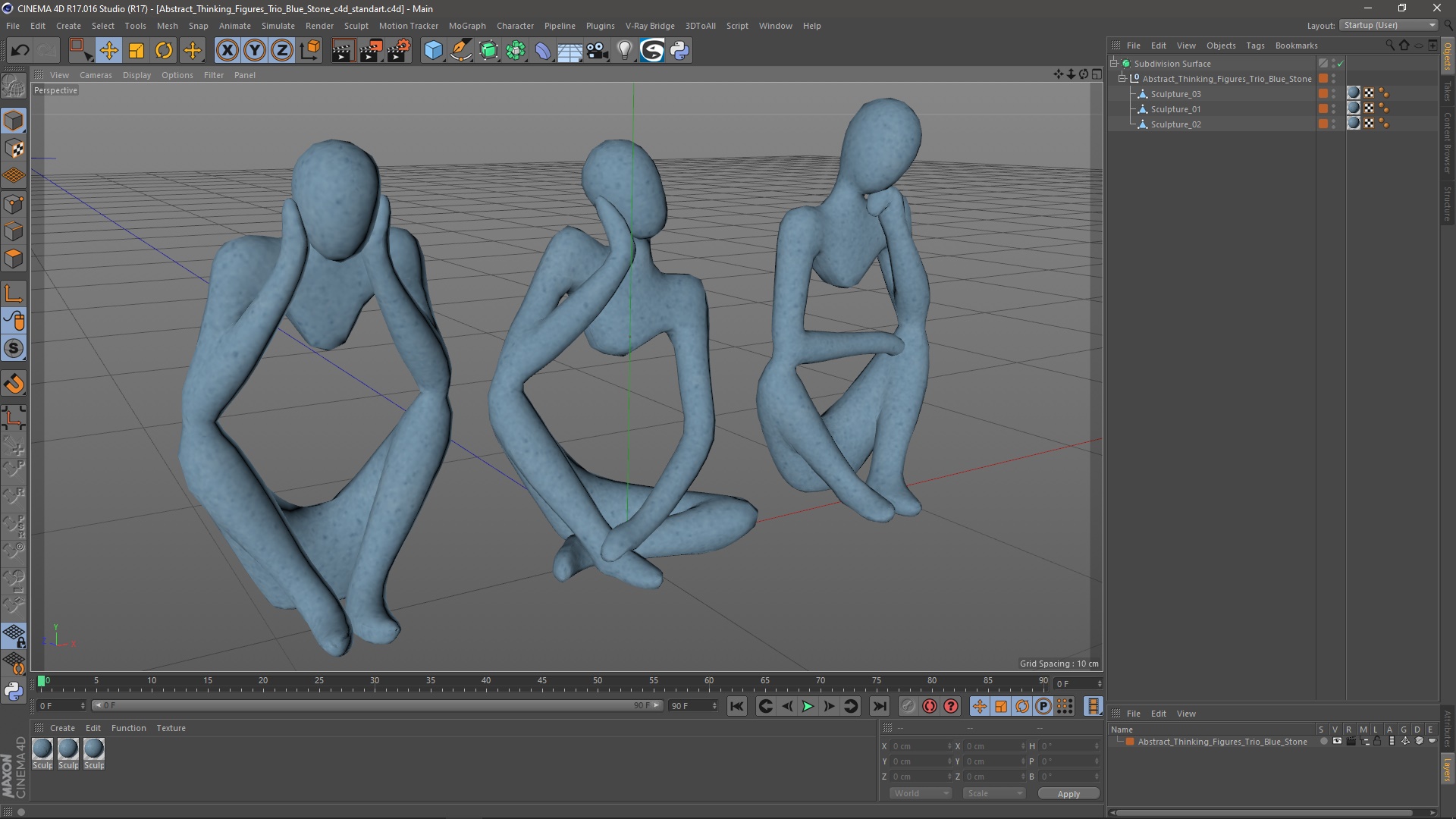The height and width of the screenshot is (819, 1456).
Task: Select the Scale tool
Action: 136,51
